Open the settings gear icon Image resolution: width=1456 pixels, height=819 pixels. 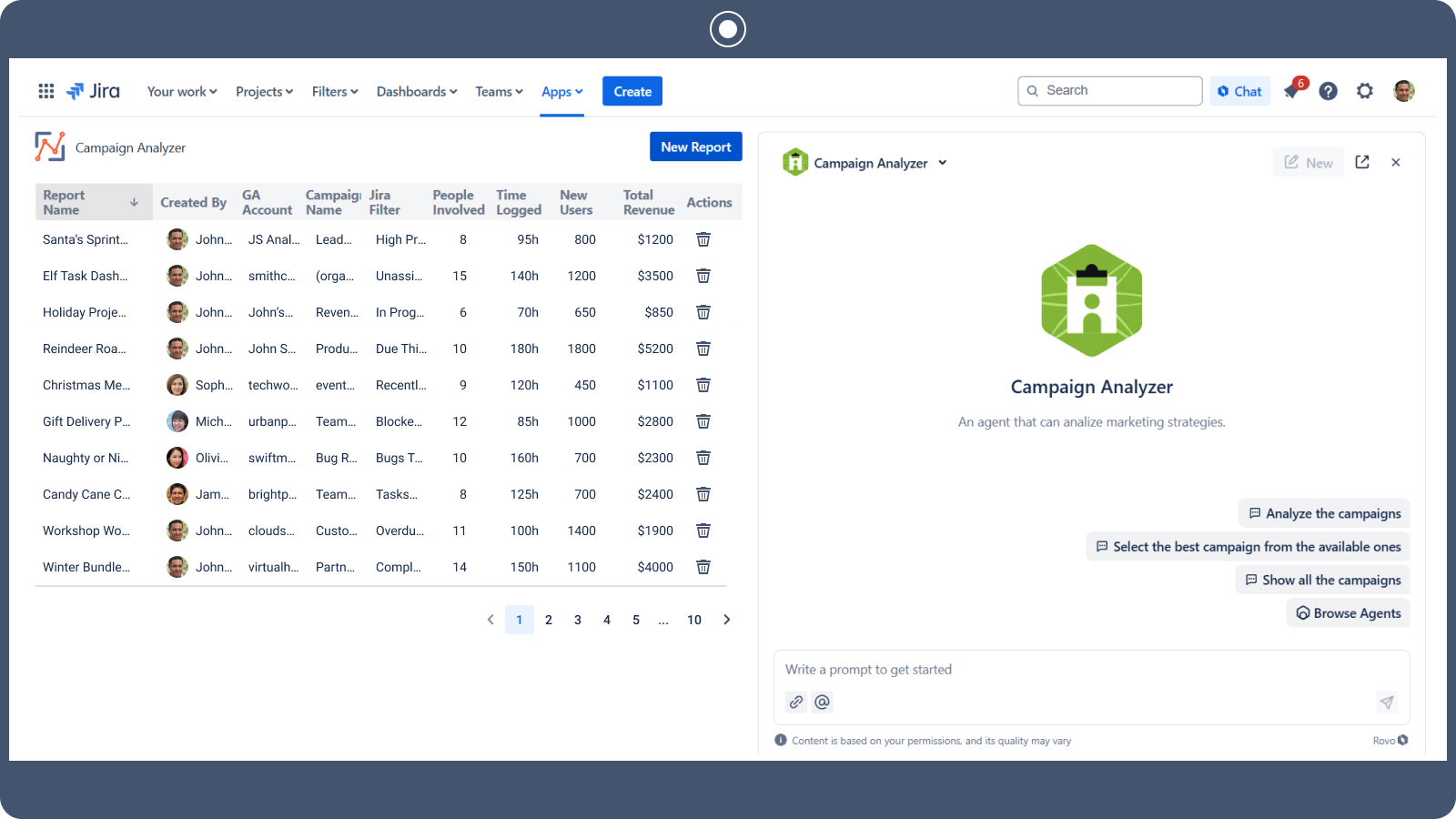[x=1365, y=91]
